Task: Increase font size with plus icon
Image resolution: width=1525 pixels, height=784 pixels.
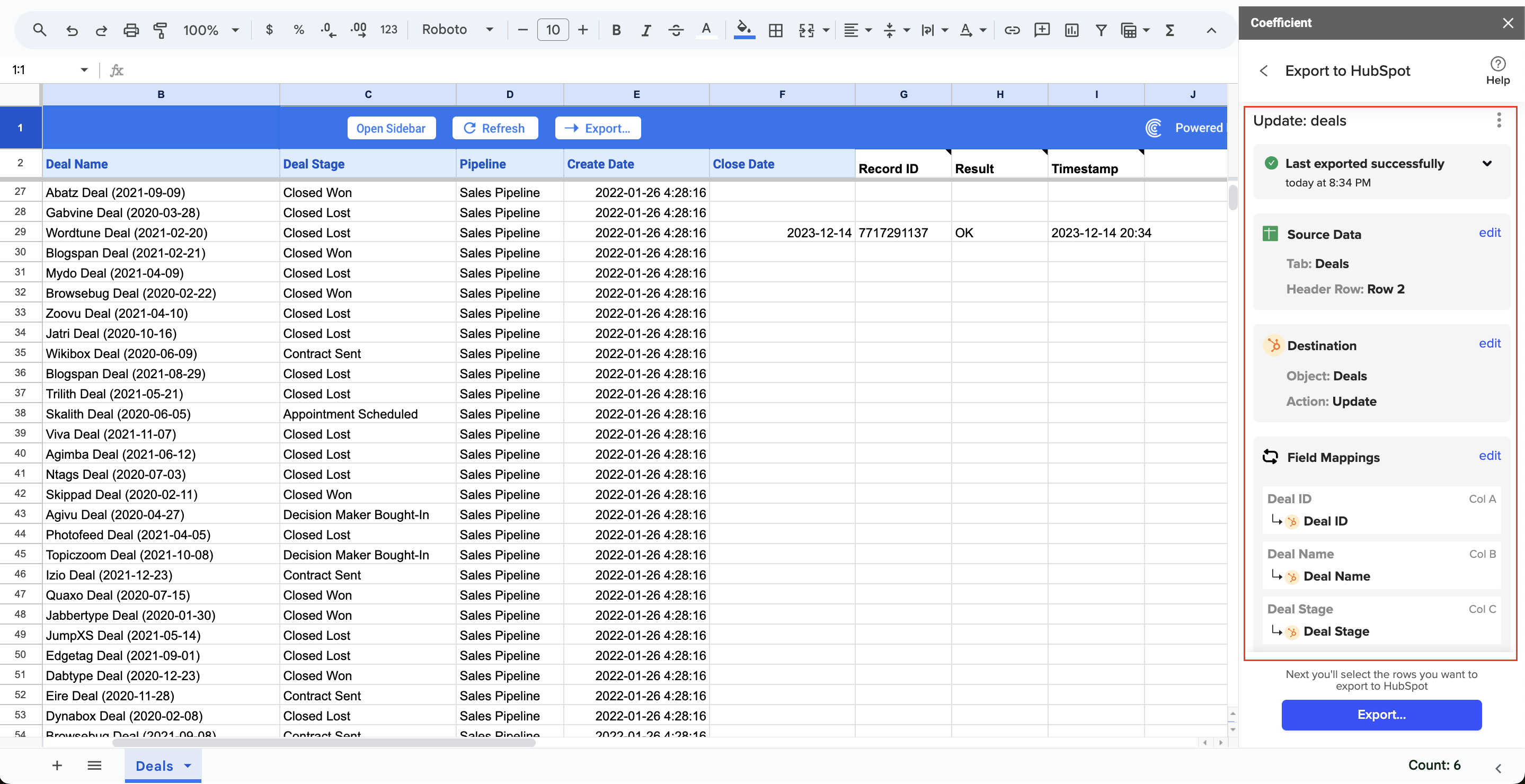Action: point(583,30)
